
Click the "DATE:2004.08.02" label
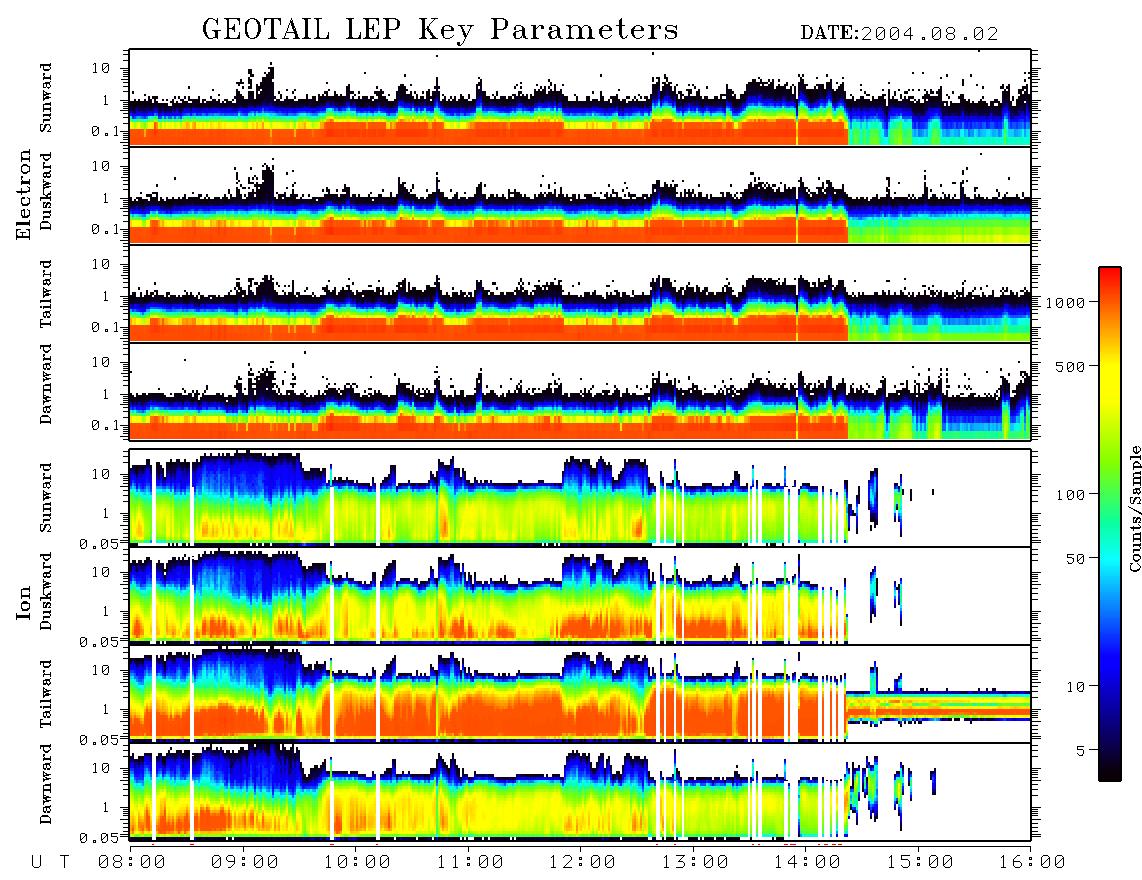(x=899, y=33)
